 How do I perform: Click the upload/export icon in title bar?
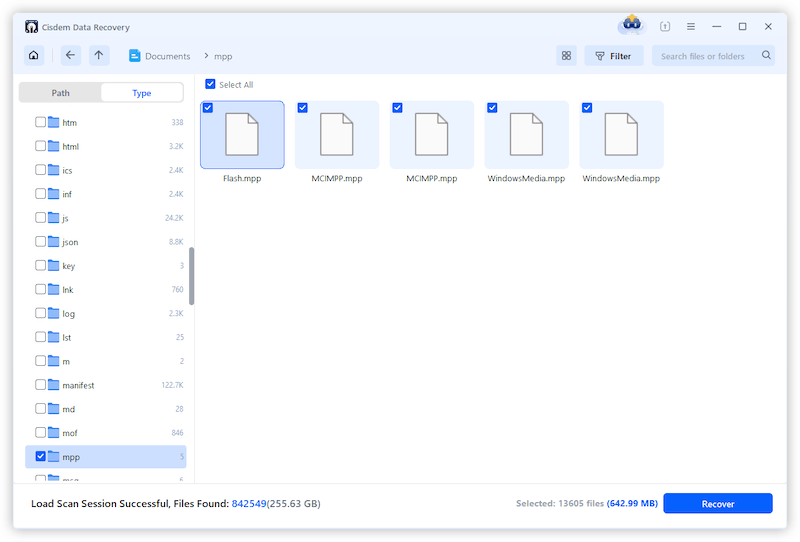point(665,26)
